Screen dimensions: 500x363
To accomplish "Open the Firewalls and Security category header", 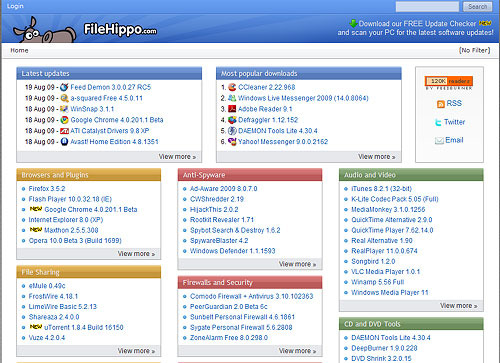I will 218,283.
